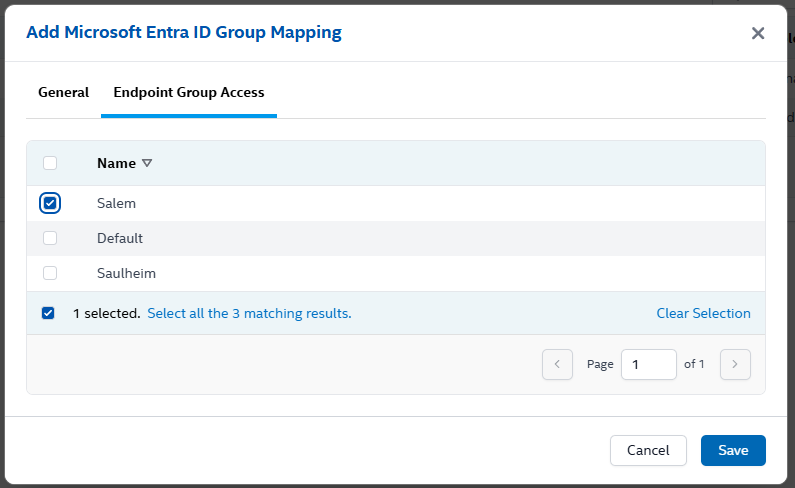
Task: Close the Add Microsoft Entra ID Group Mapping dialog
Action: click(757, 33)
